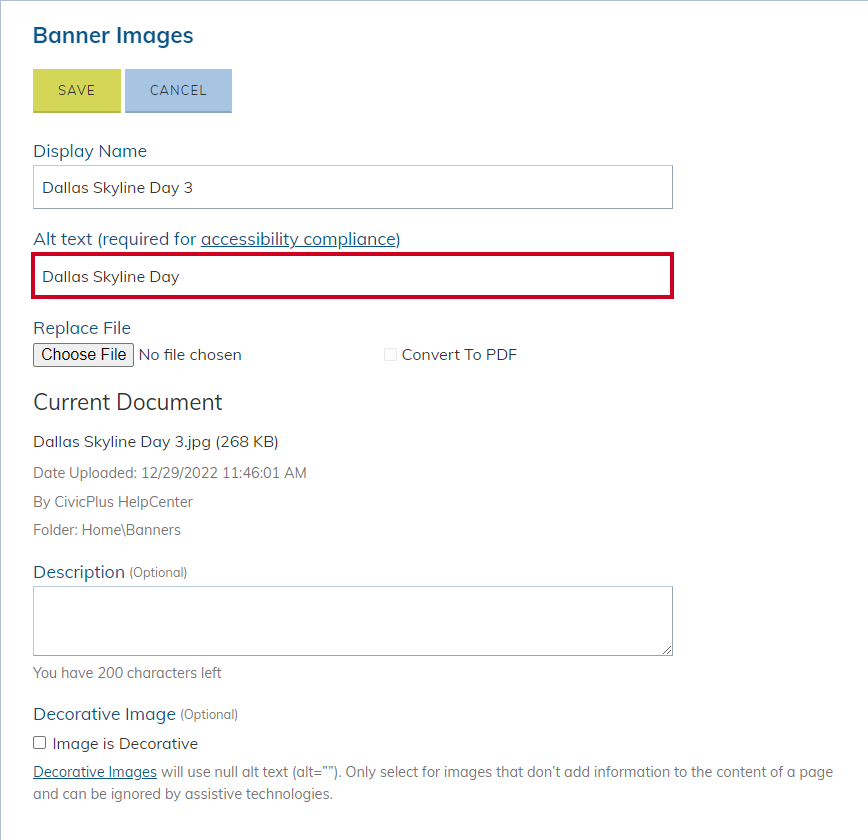Click 'Dallas Skyline Day 3.jpg (268 KB)' file name
Screen dimensions: 868x840
tap(156, 442)
